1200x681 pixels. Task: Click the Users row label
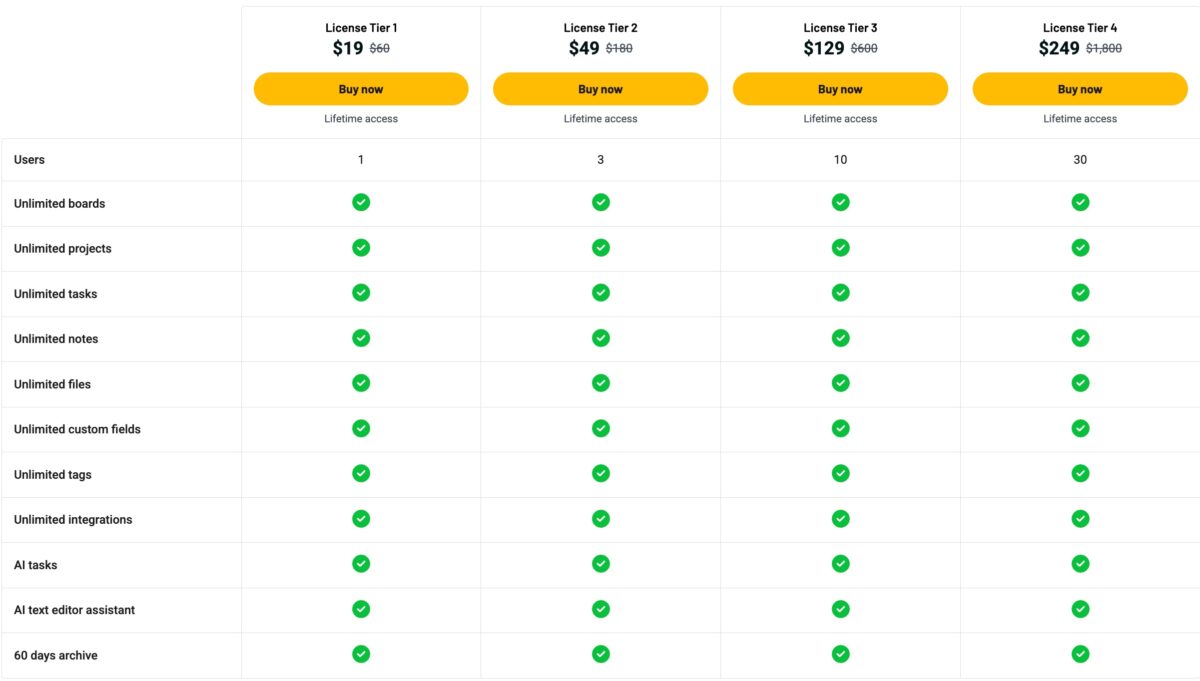pos(30,160)
